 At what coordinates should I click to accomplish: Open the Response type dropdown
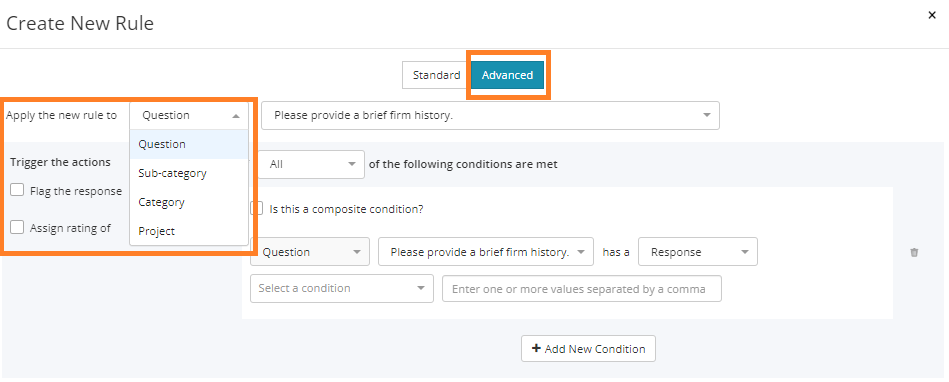[x=698, y=252]
